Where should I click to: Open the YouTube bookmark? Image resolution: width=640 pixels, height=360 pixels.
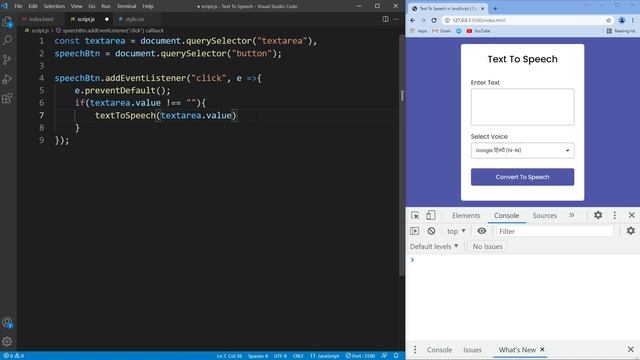pyautogui.click(x=478, y=31)
